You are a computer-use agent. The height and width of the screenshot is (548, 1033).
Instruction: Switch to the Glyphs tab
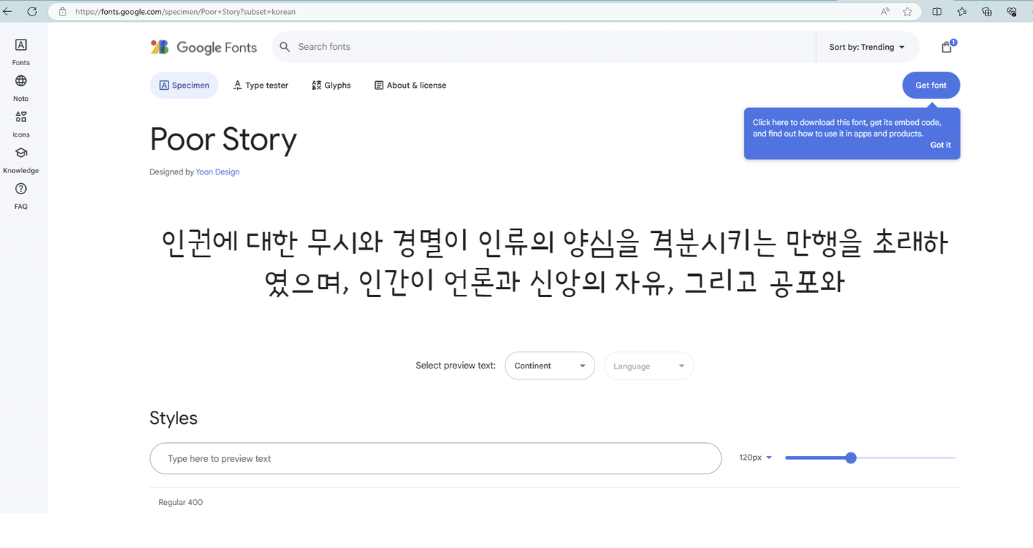coord(331,85)
